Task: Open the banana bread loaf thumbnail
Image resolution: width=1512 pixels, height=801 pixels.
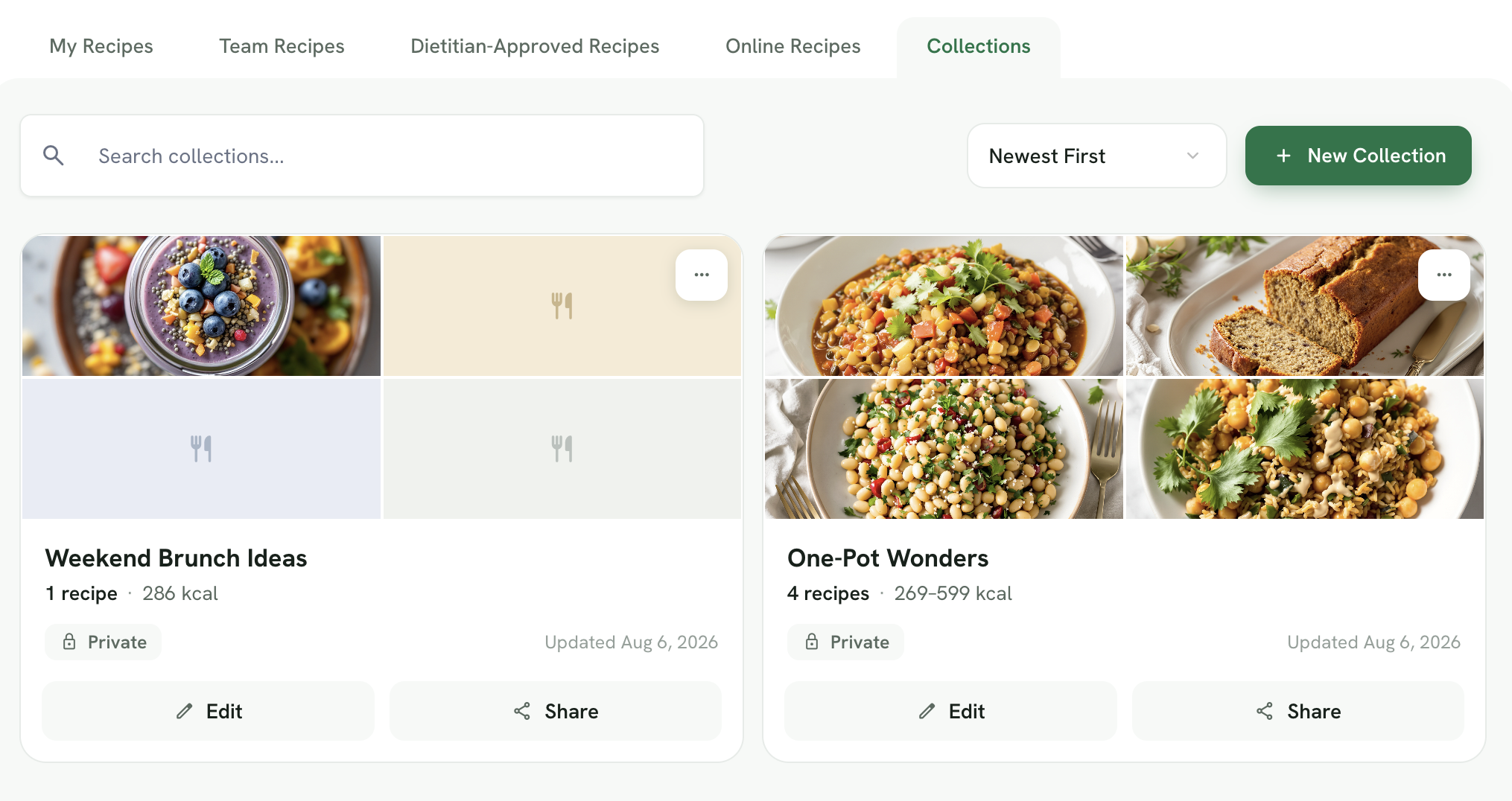Action: pyautogui.click(x=1305, y=306)
